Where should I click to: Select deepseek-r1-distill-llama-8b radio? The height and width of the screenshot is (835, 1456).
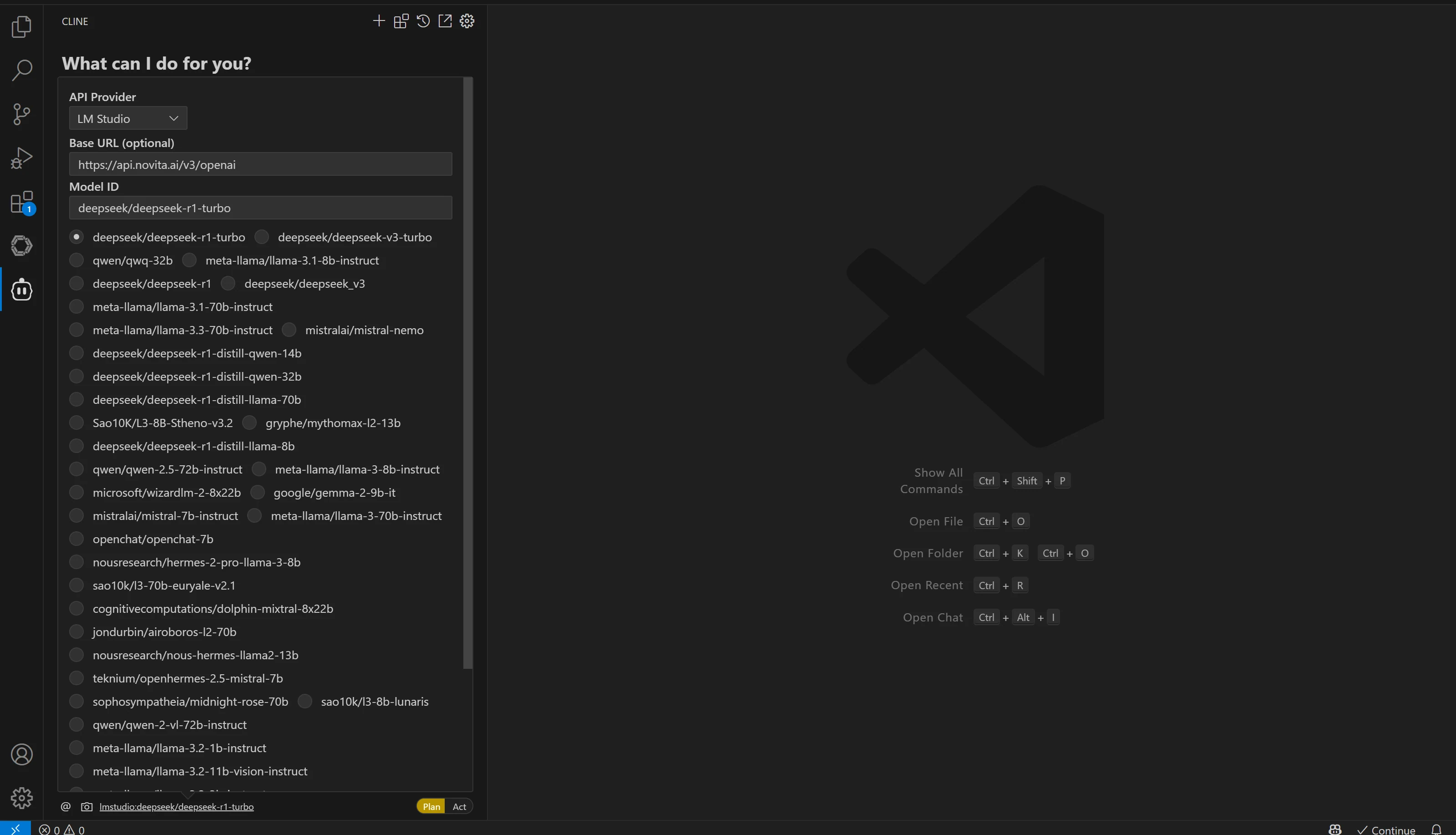76,446
